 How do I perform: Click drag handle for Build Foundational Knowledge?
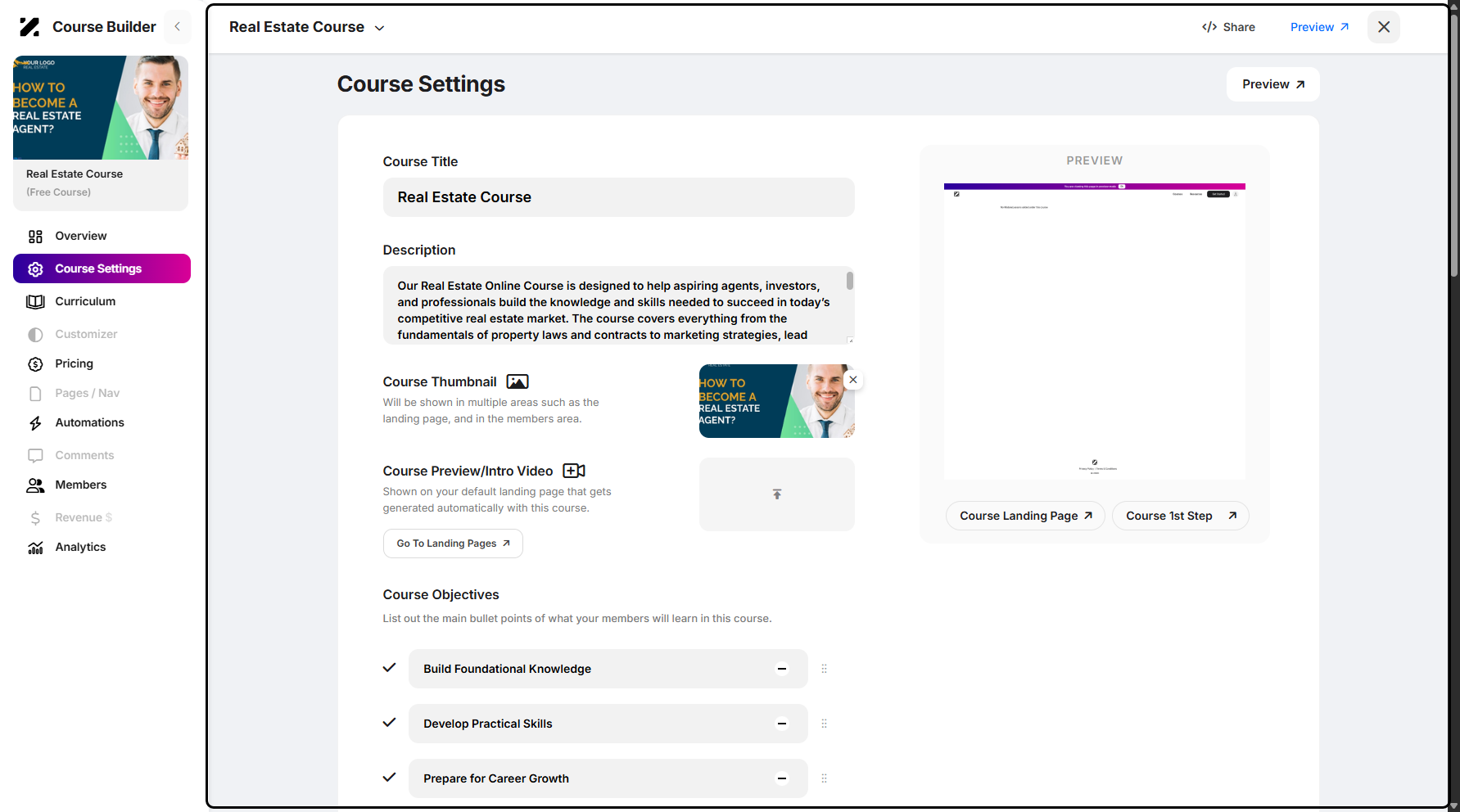(825, 669)
